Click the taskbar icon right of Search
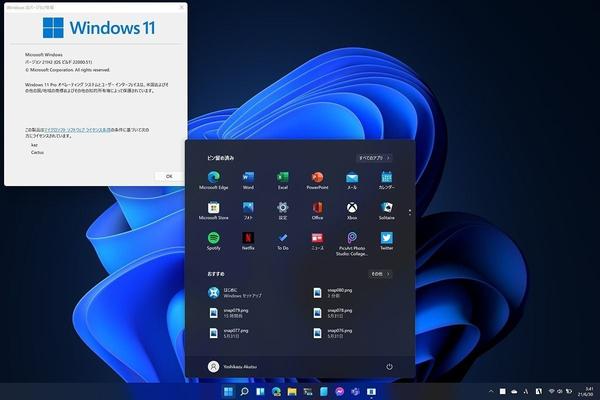This screenshot has height=400, width=600. pos(260,391)
